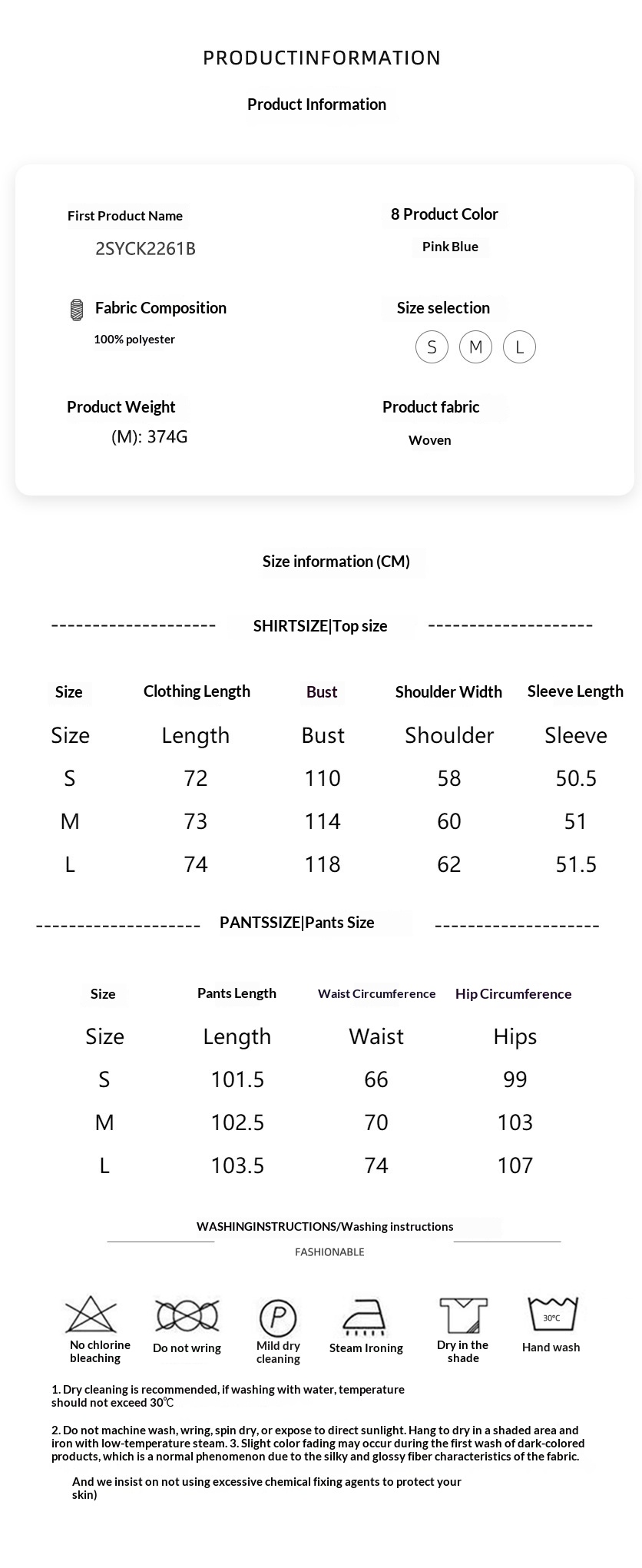Click the Washing instructions heading
Image resolution: width=642 pixels, height=1568 pixels.
[x=325, y=1227]
